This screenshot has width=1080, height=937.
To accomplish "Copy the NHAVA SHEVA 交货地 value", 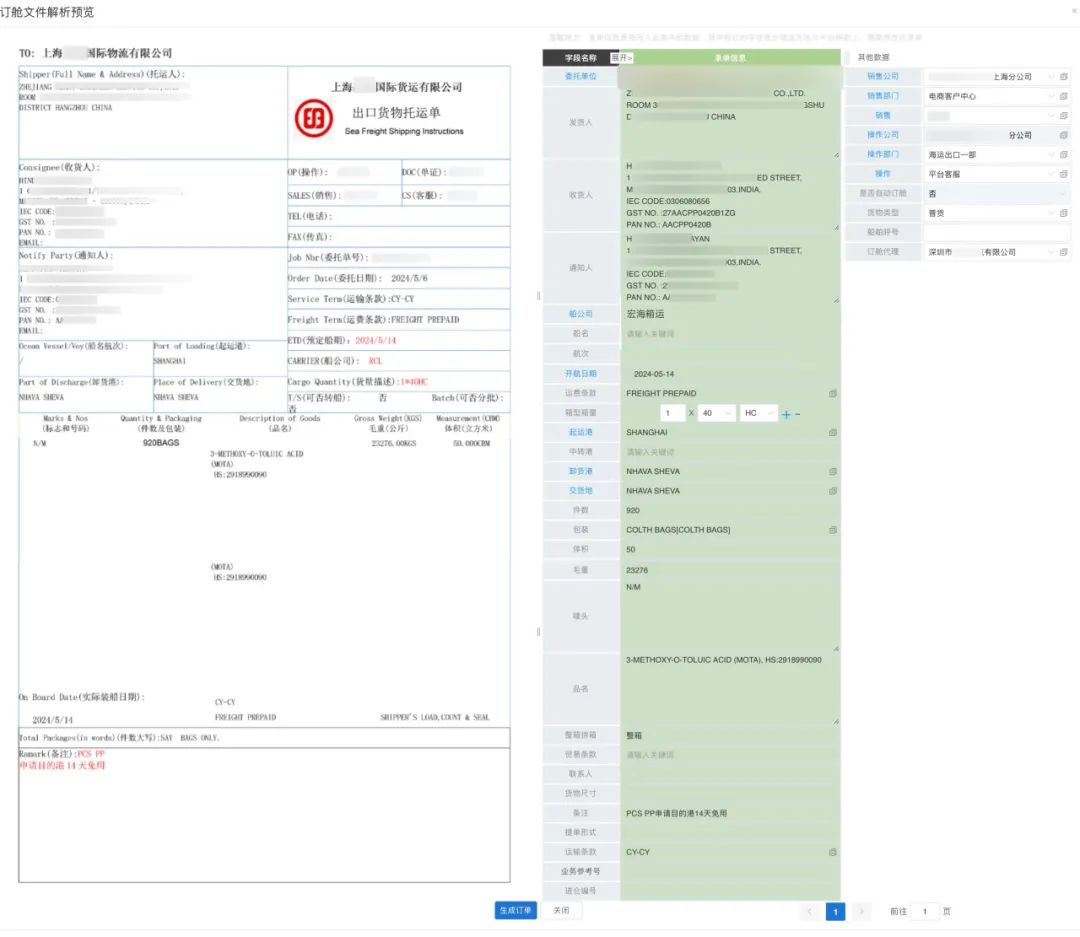I will (x=832, y=490).
